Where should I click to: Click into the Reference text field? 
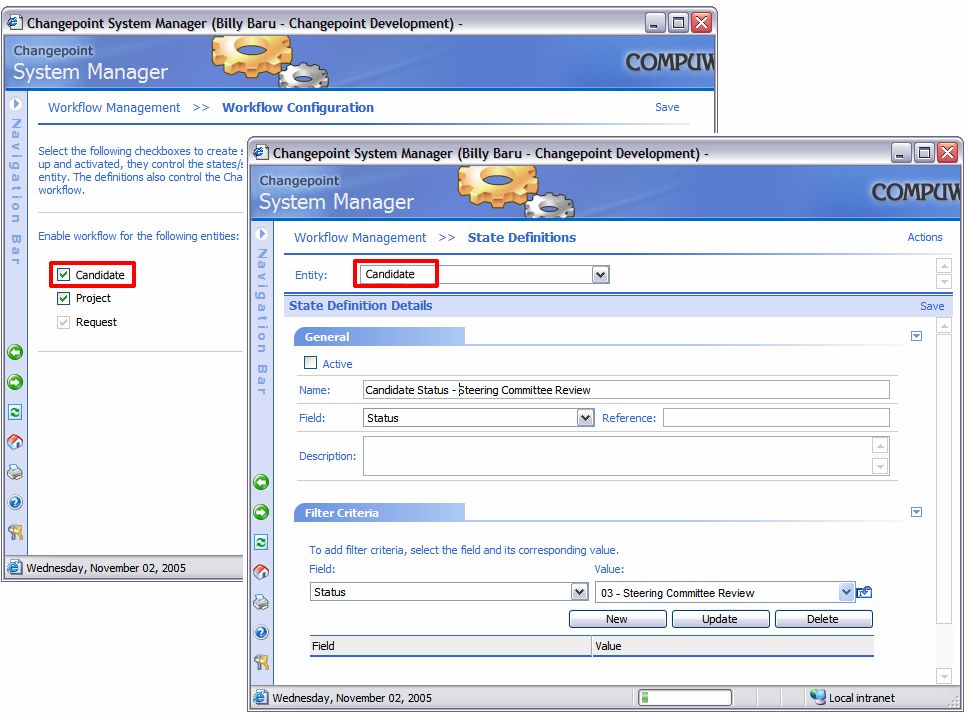[775, 418]
